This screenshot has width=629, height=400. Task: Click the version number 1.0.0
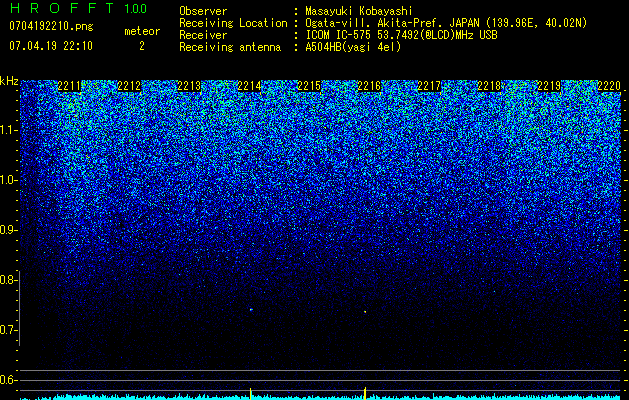click(x=136, y=9)
